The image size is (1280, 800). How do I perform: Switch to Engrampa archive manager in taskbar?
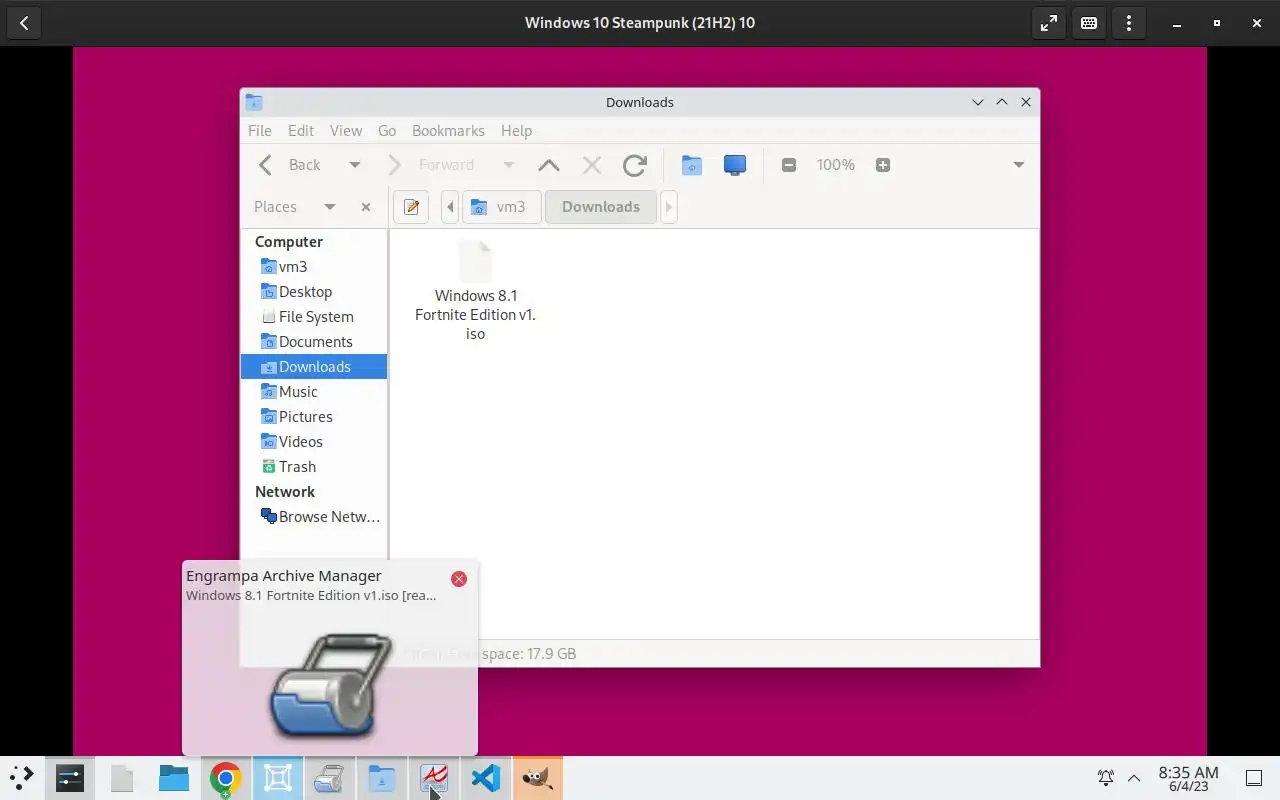(330, 777)
